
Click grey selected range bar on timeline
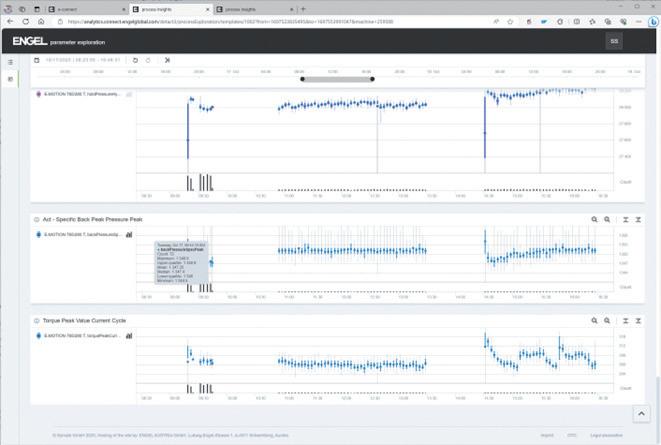point(337,79)
